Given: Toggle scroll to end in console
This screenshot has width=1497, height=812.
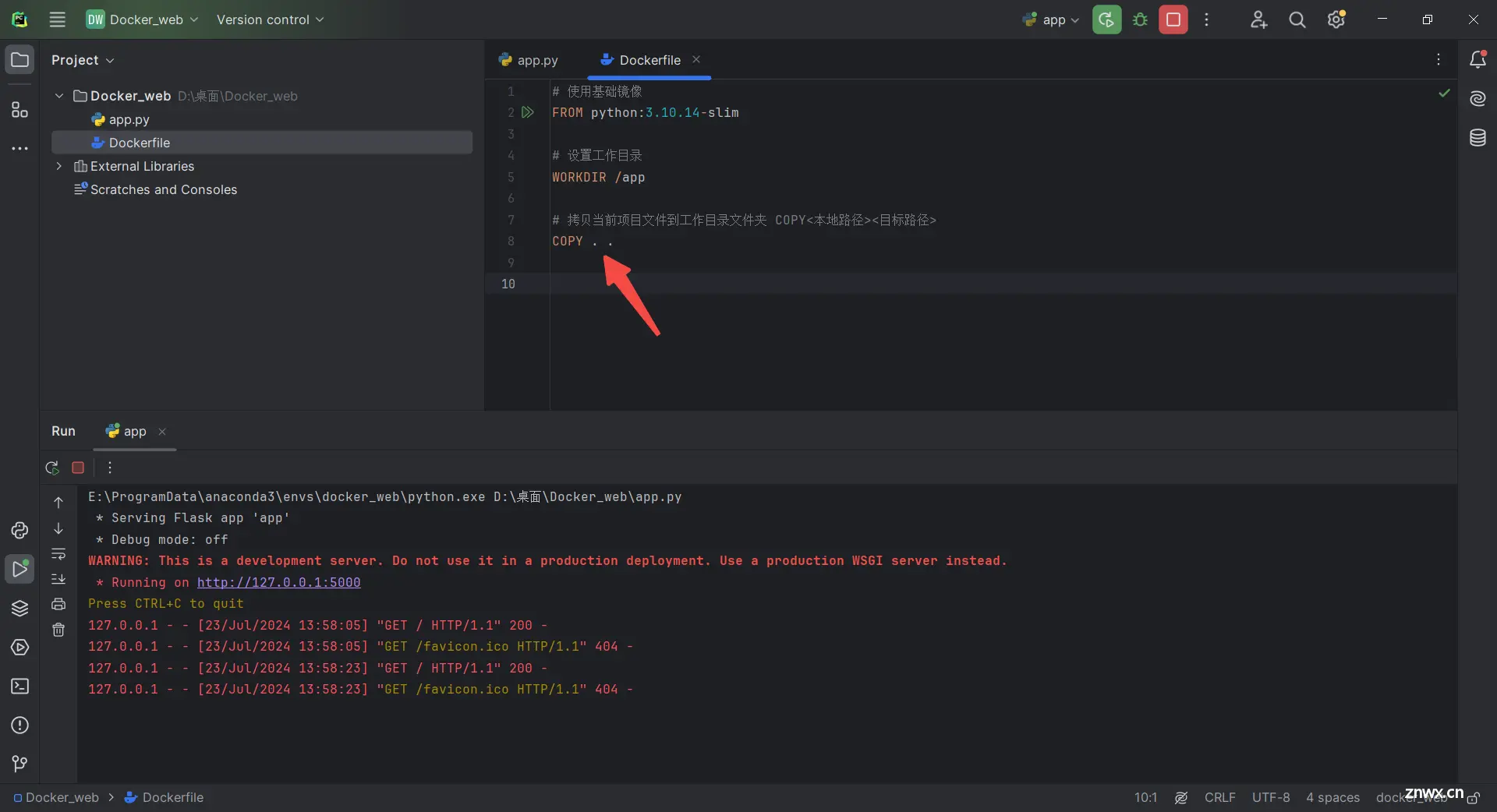Looking at the screenshot, I should [58, 579].
